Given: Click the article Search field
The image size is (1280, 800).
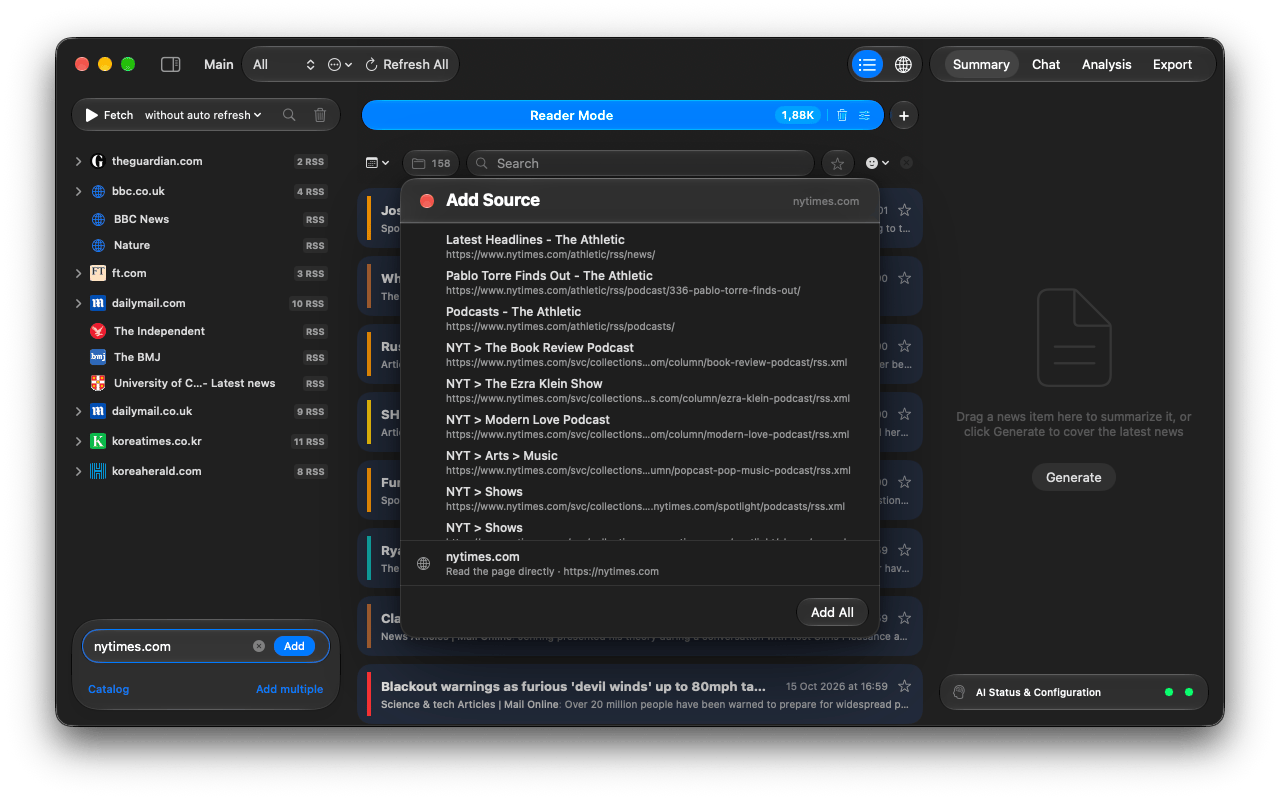Looking at the screenshot, I should tap(640, 163).
